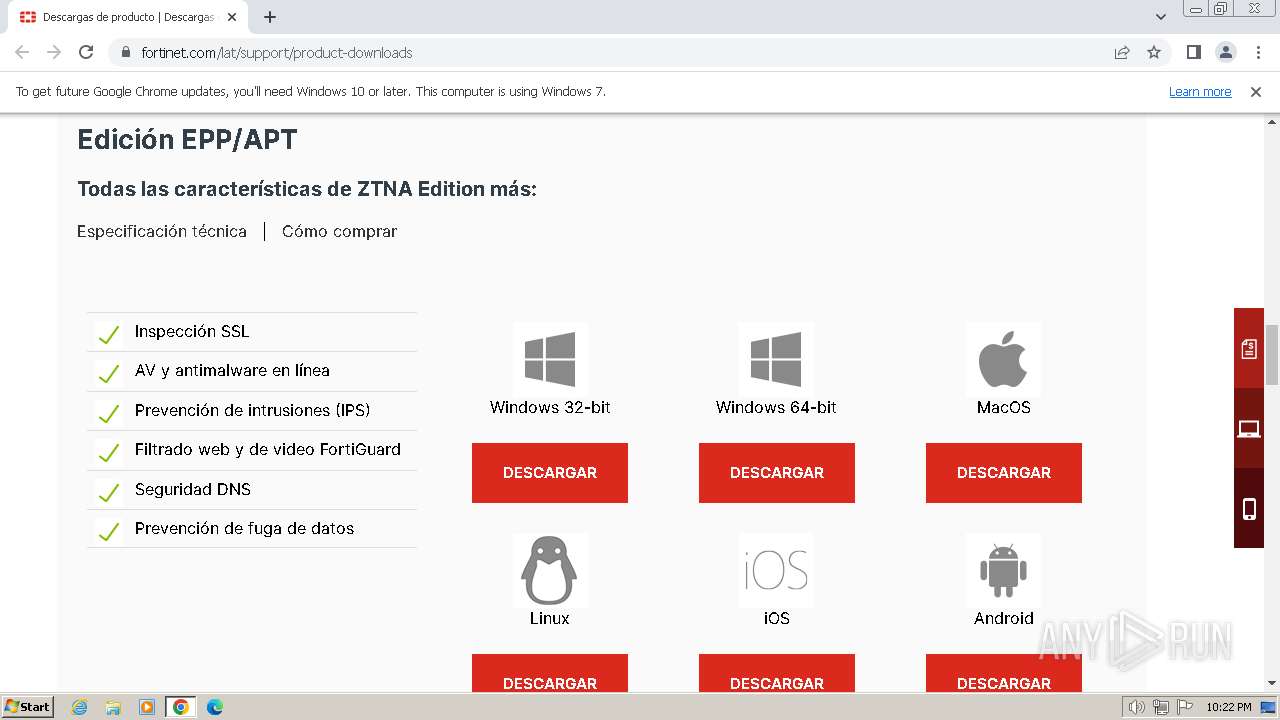
Task: Share this page via the share icon
Action: [x=1122, y=52]
